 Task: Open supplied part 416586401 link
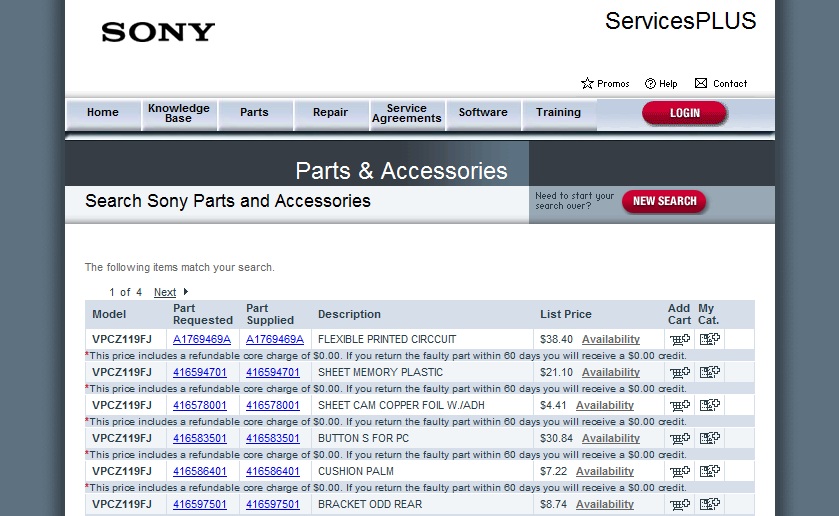[x=272, y=472]
